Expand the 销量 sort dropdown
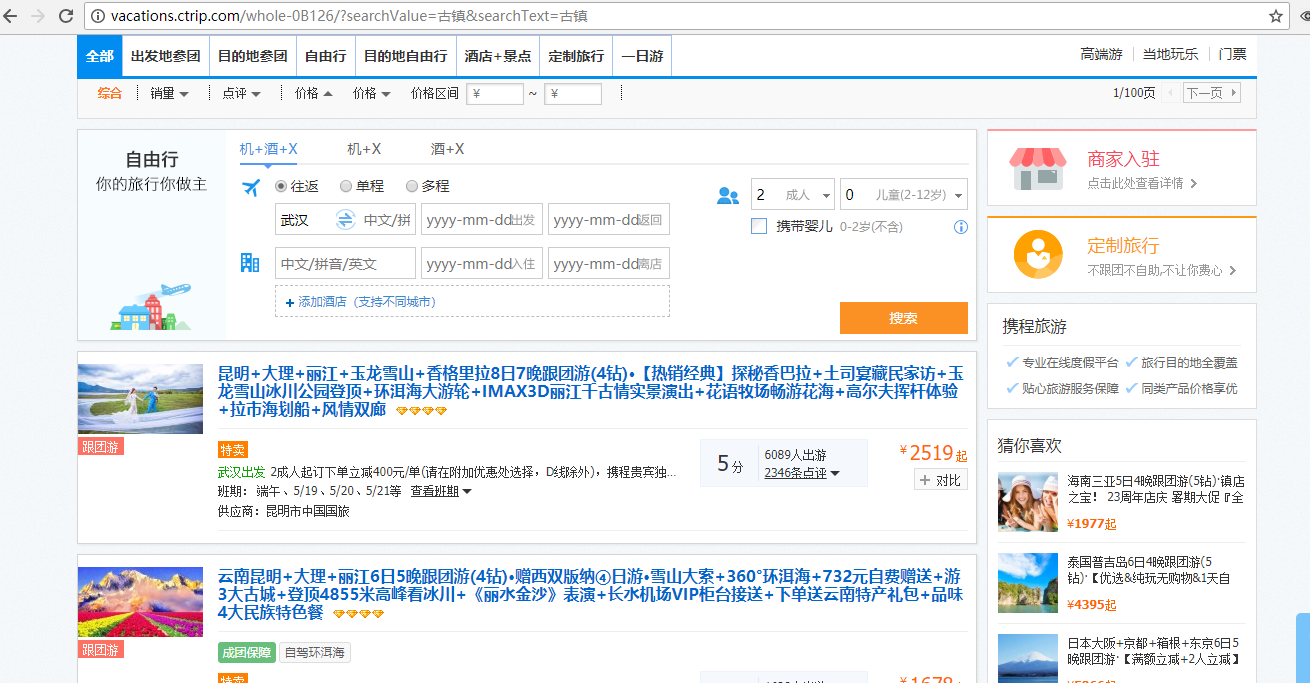 click(x=169, y=93)
